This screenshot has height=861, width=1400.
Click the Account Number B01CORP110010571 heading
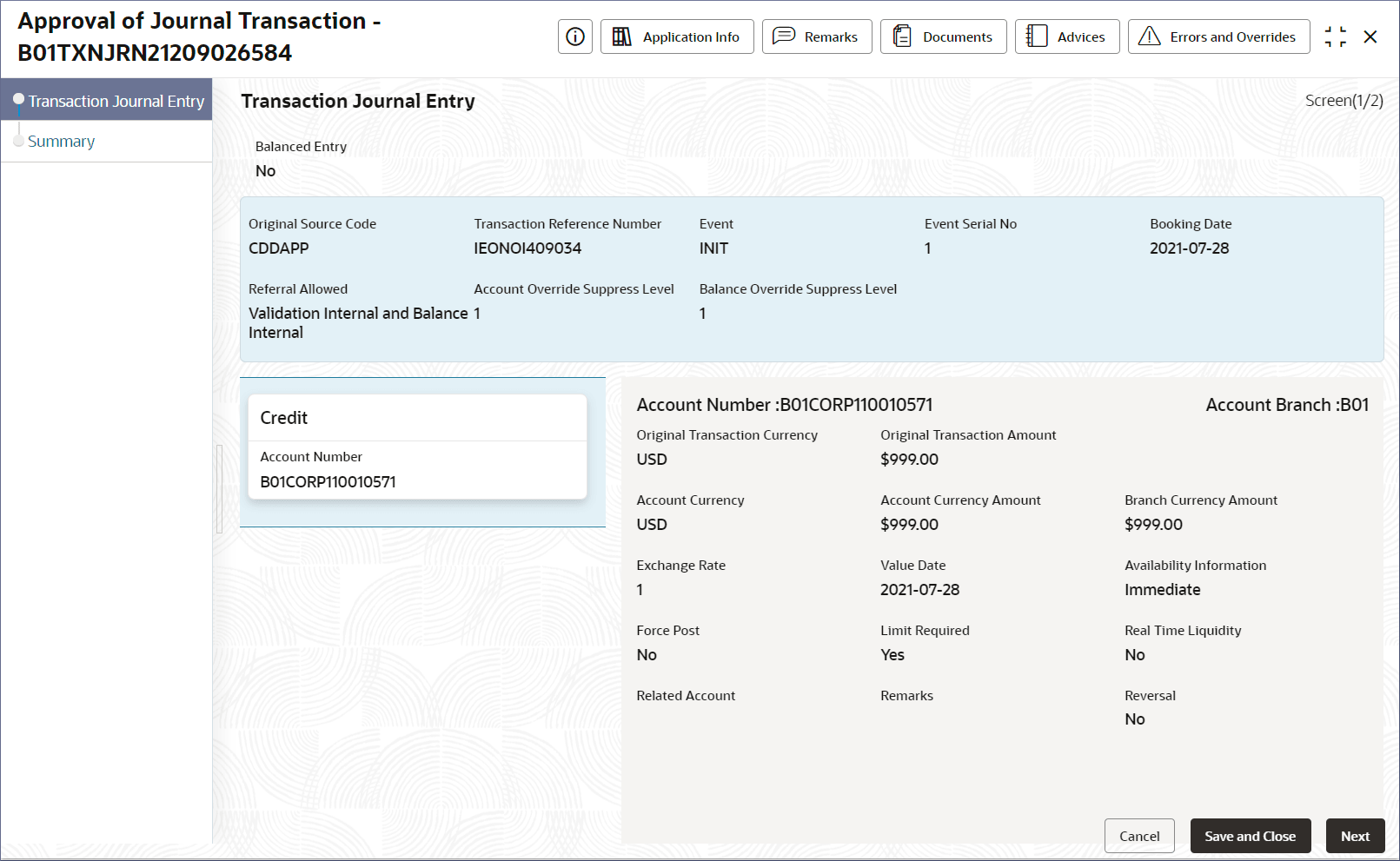pos(784,405)
